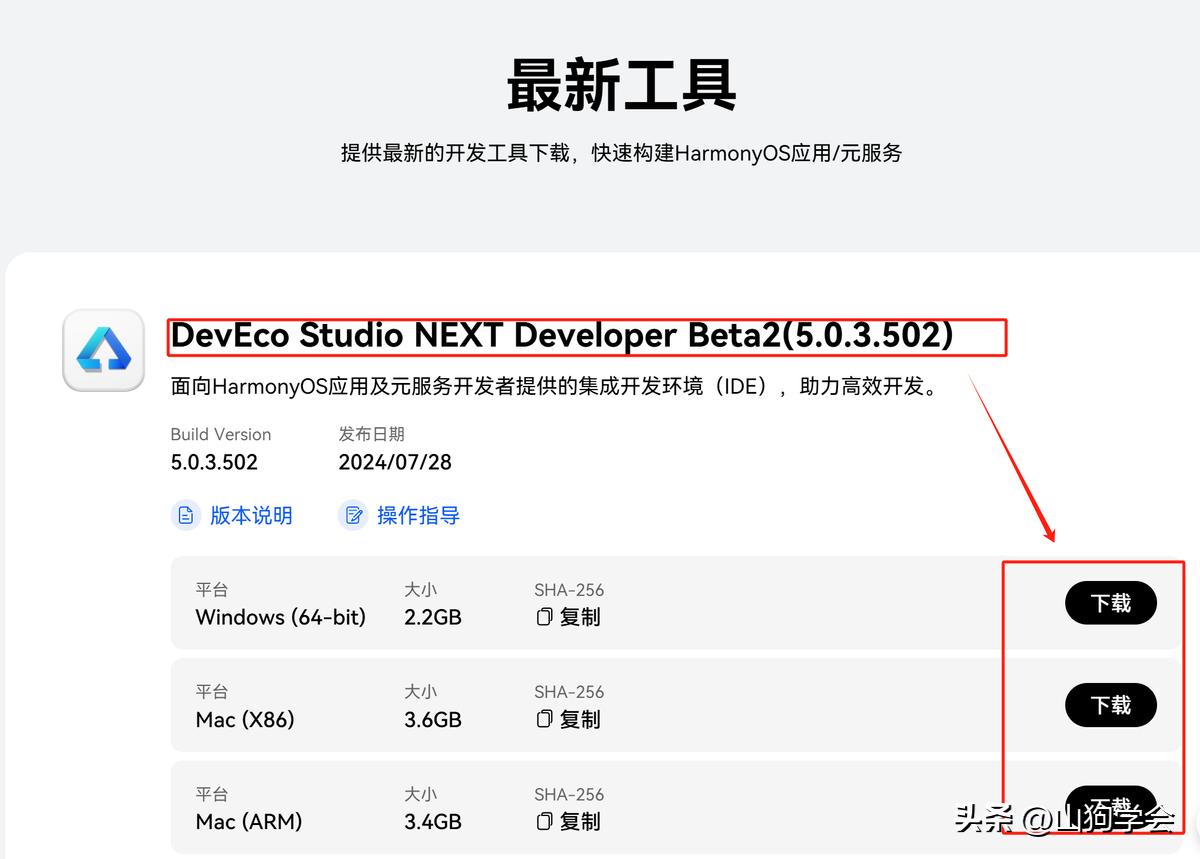Image resolution: width=1200 pixels, height=859 pixels.
Task: Click the IDE description line under the title
Action: 555,386
